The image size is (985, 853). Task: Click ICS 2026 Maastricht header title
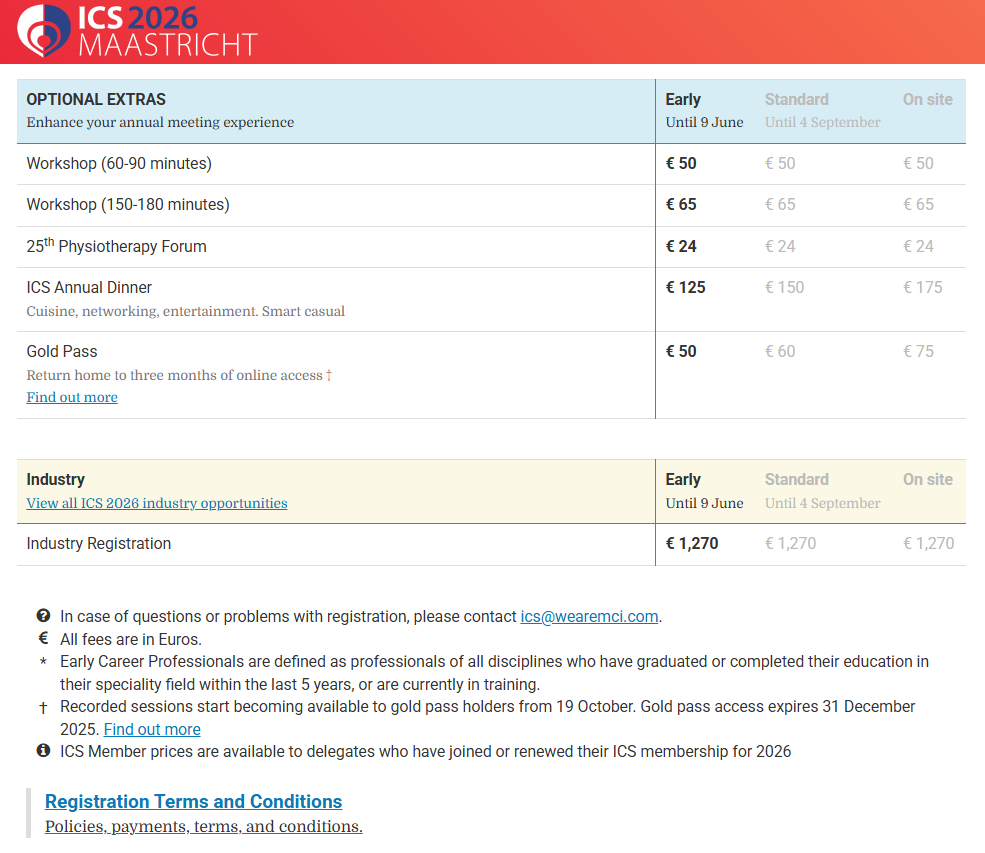tap(167, 31)
